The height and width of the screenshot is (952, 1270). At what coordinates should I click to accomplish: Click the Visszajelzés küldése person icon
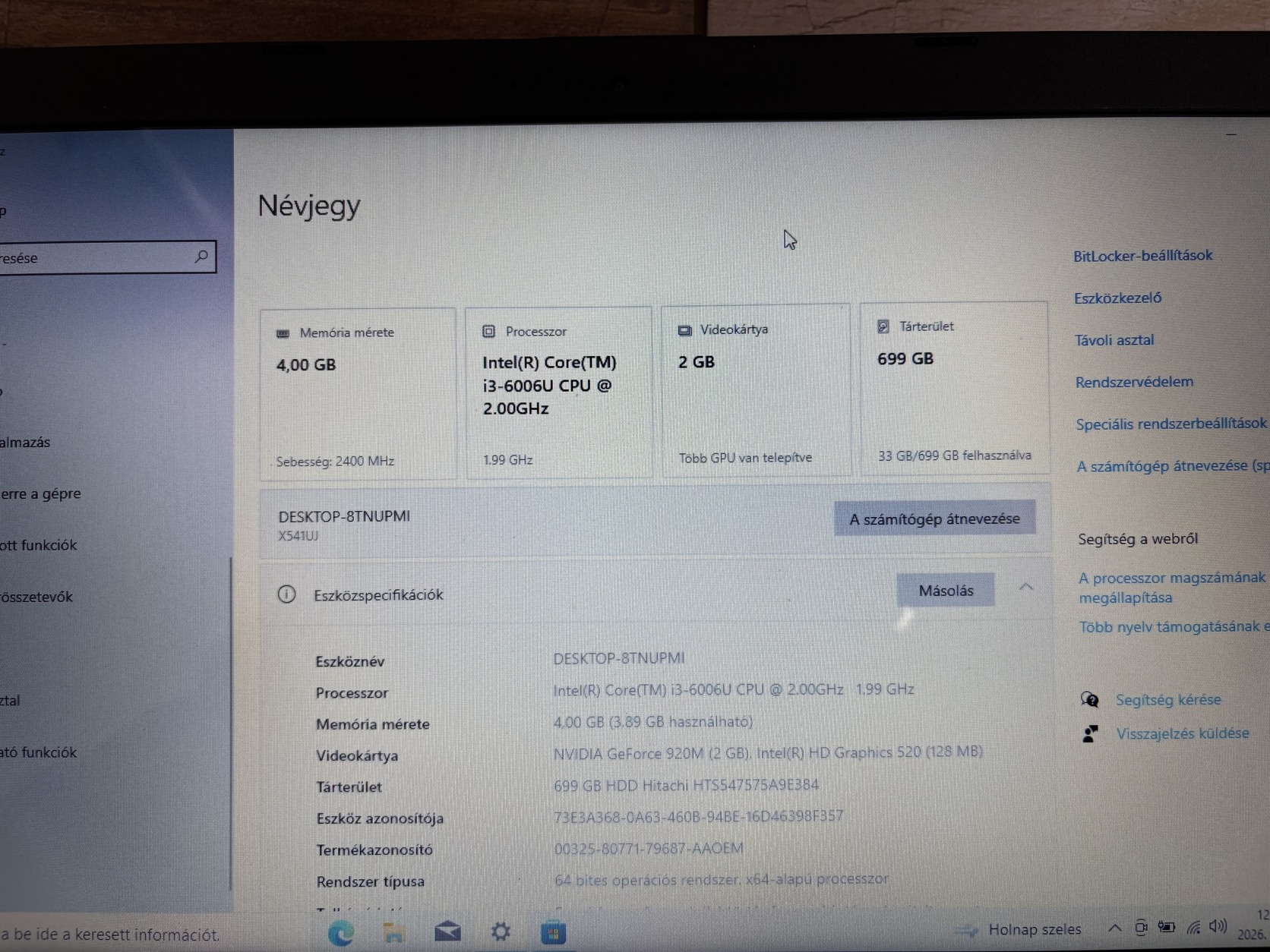pyautogui.click(x=1090, y=733)
